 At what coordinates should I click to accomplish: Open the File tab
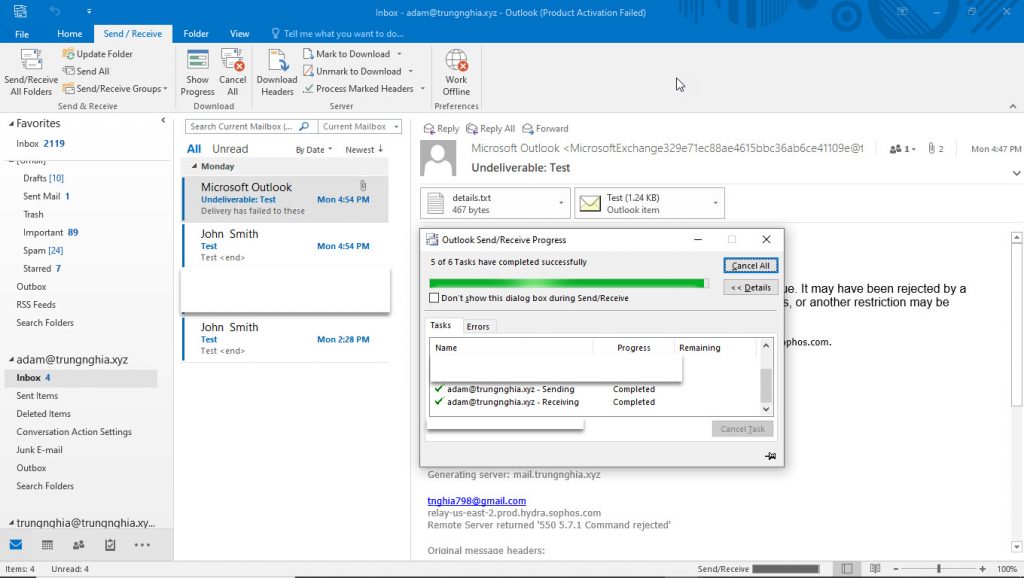tap(22, 33)
